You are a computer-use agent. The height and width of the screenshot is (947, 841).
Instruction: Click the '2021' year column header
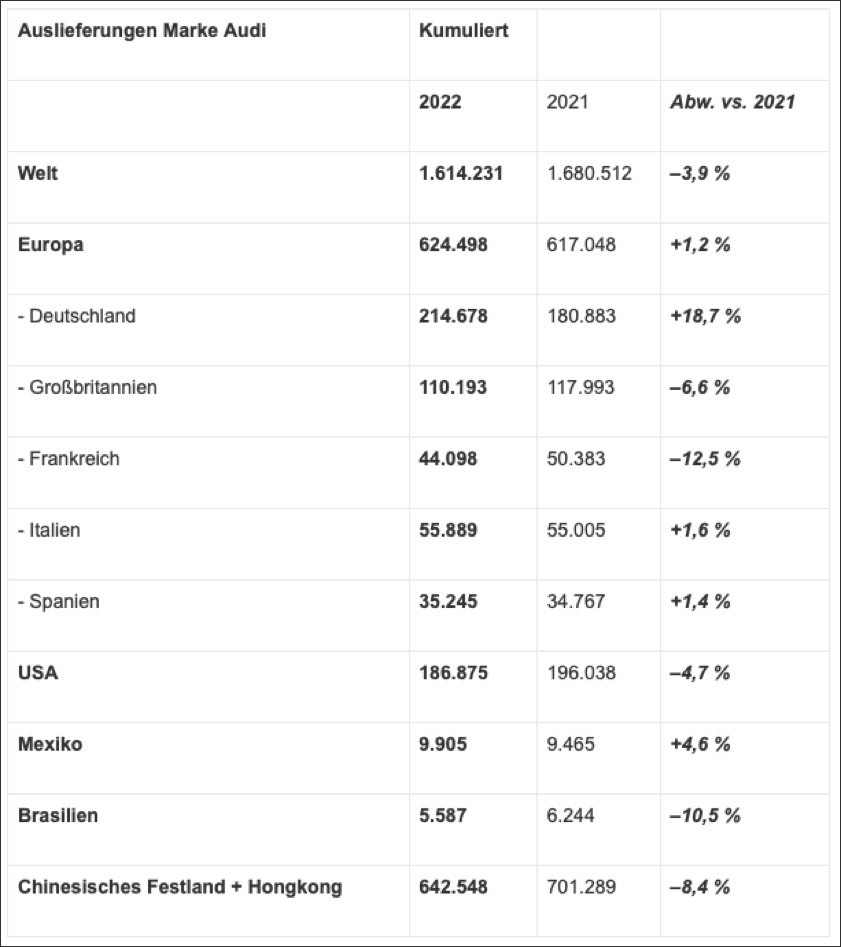coord(568,102)
